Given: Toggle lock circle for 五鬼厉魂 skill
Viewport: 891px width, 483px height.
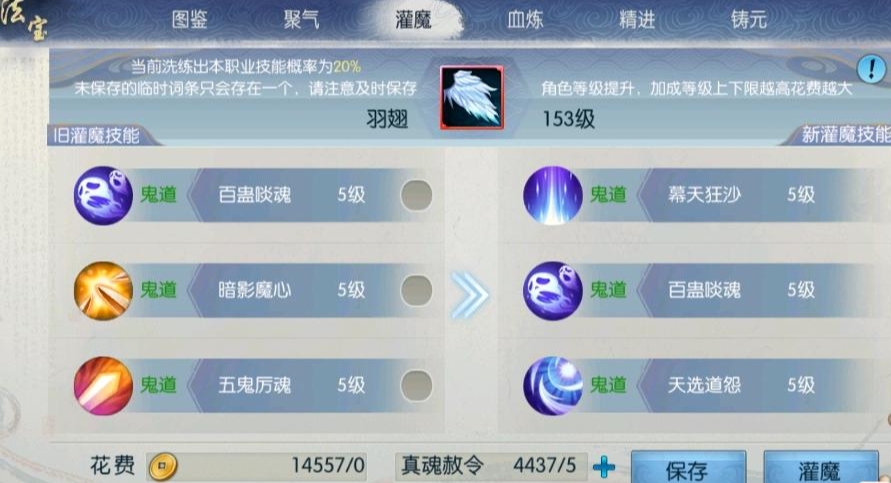Looking at the screenshot, I should (417, 386).
